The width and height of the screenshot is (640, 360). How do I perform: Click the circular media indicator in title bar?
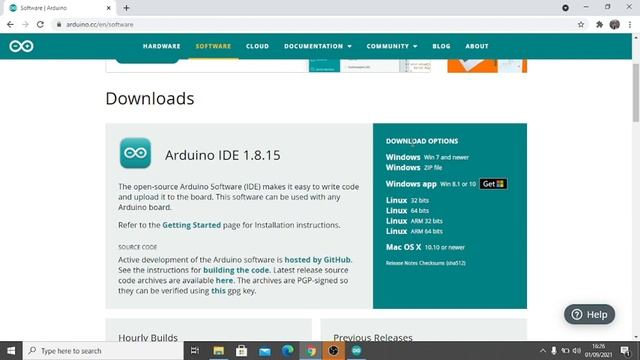tap(565, 8)
